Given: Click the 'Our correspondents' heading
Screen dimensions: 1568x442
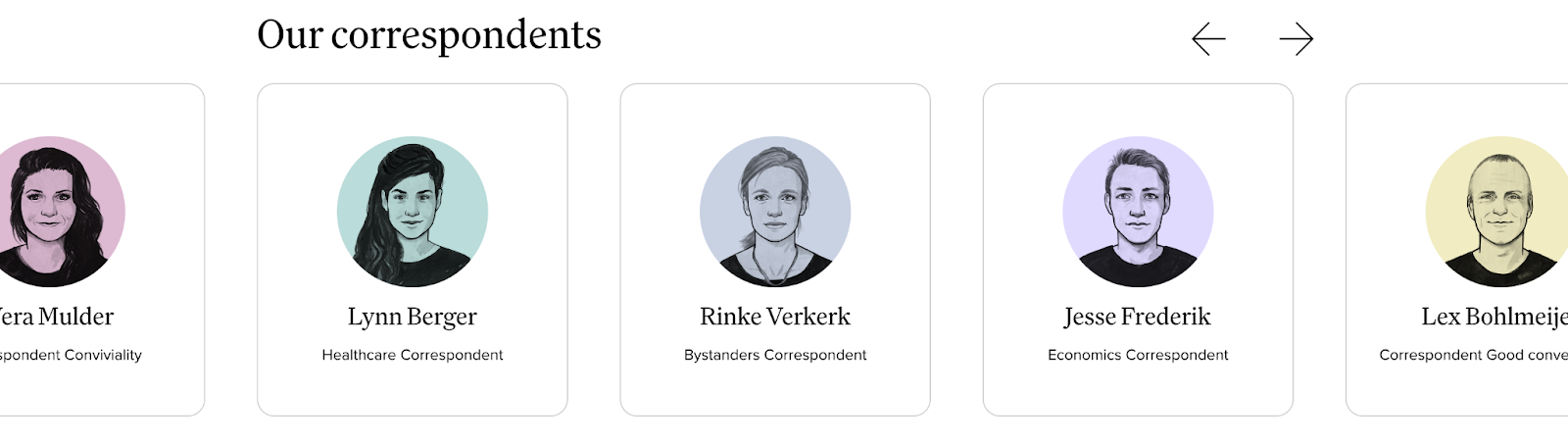Looking at the screenshot, I should 429,35.
